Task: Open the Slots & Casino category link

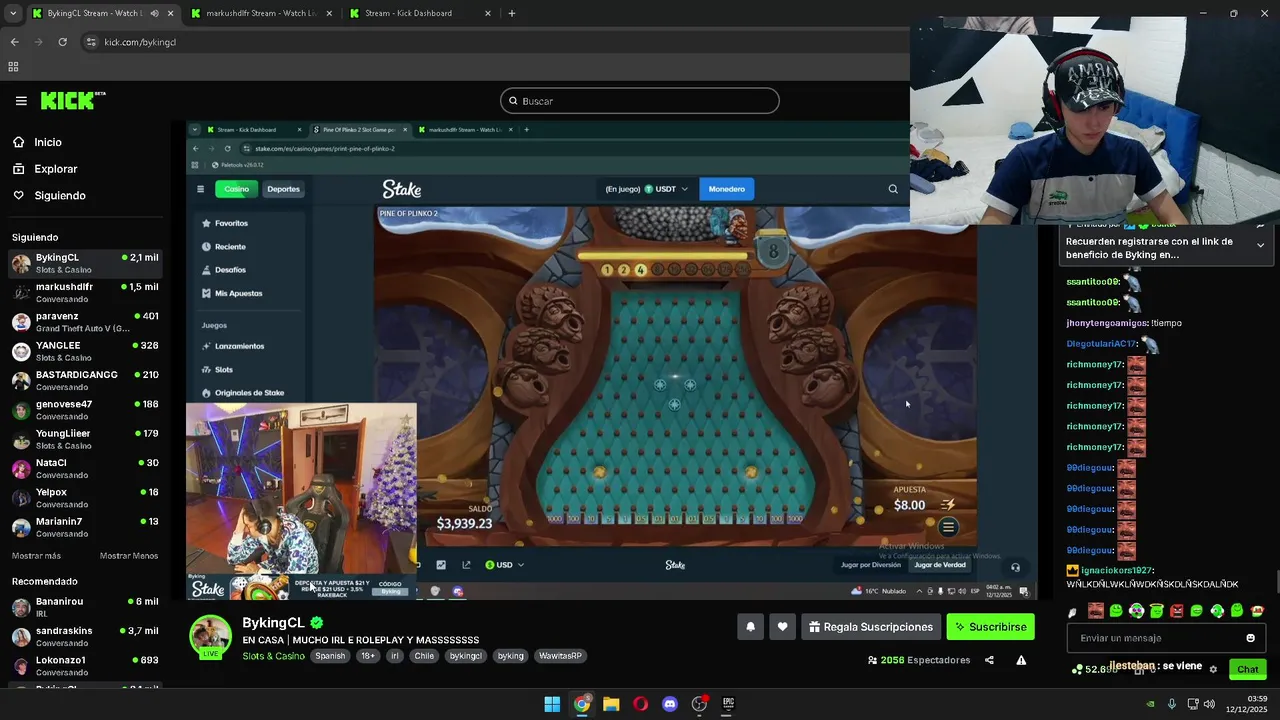Action: pyautogui.click(x=273, y=656)
